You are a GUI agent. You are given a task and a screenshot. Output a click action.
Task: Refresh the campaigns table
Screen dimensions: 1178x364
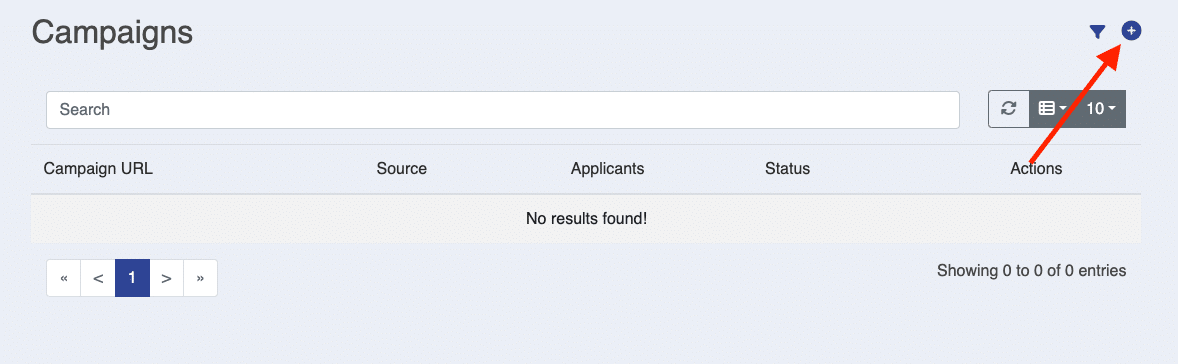pos(1008,109)
